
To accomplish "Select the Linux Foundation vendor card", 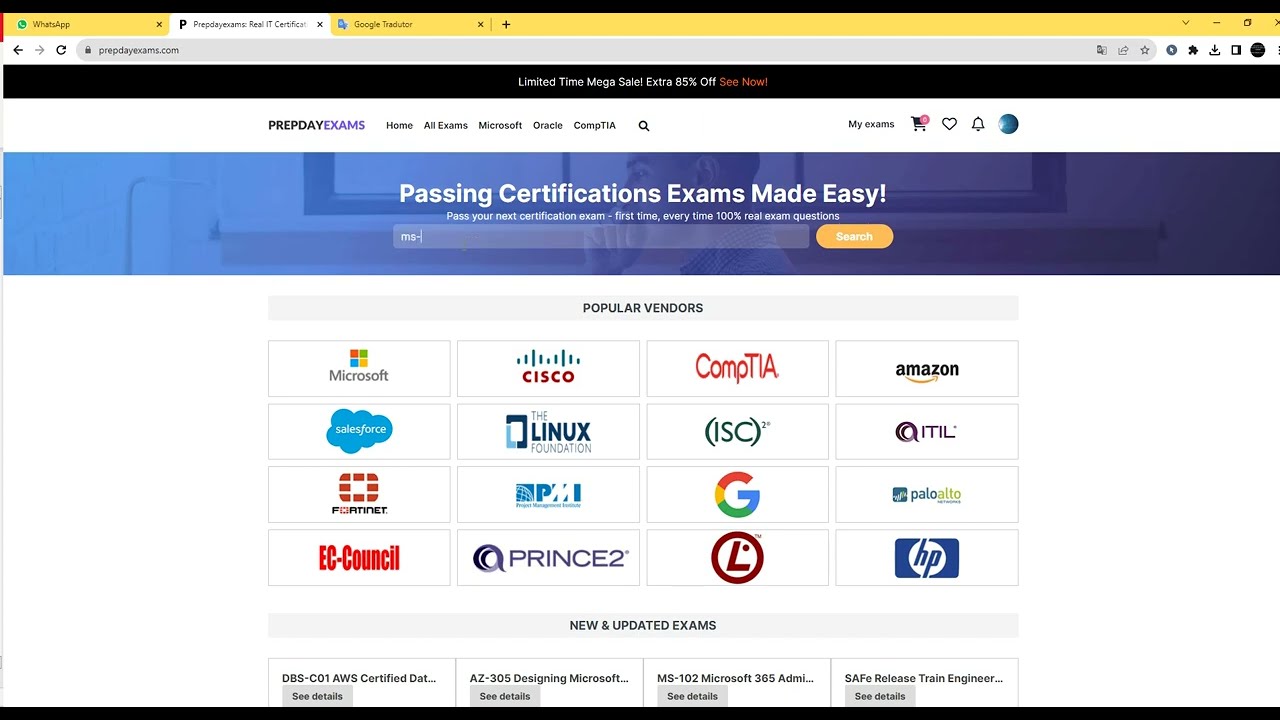I will pos(548,431).
